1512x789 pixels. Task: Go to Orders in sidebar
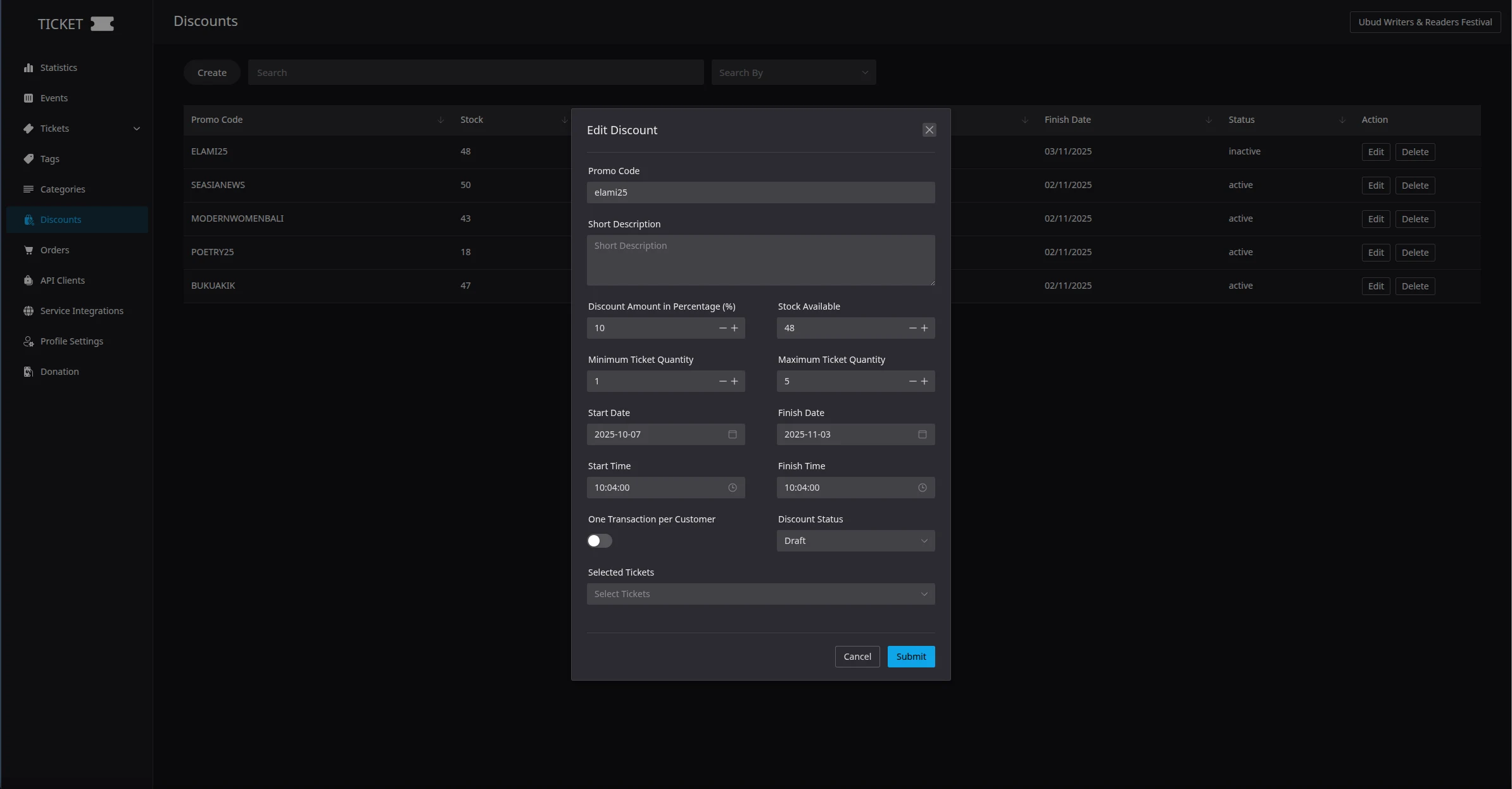coord(54,250)
